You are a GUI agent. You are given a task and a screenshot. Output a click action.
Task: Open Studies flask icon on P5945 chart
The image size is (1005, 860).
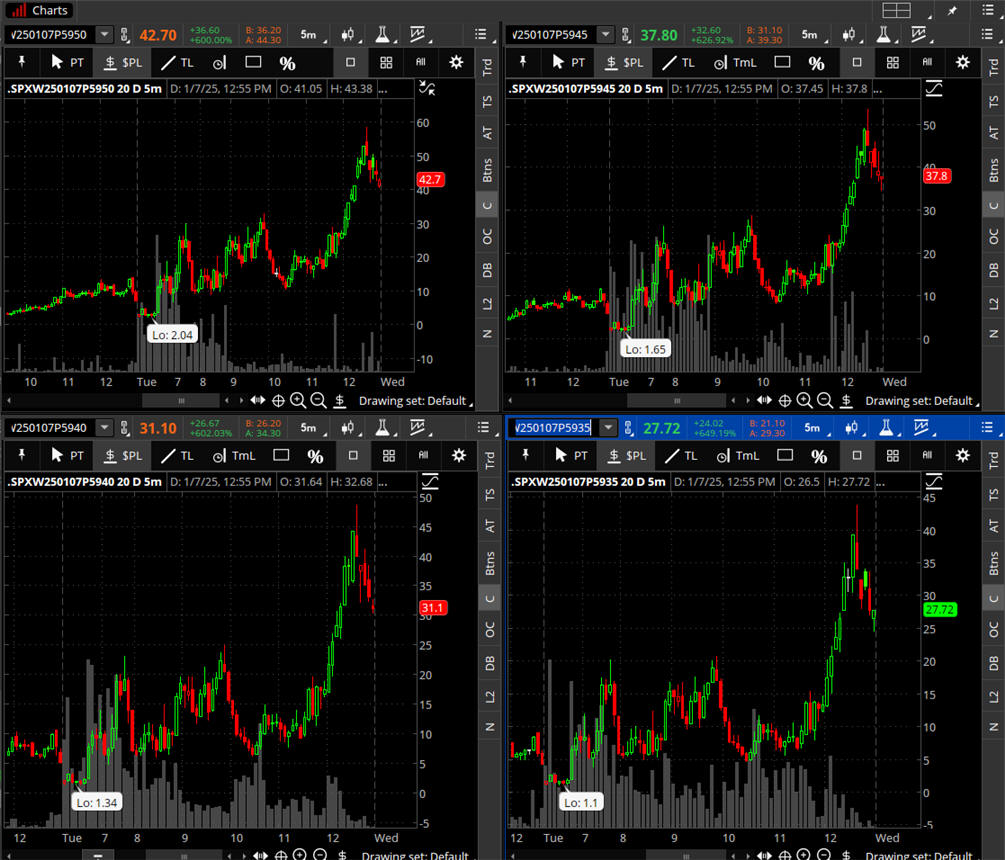coord(885,35)
